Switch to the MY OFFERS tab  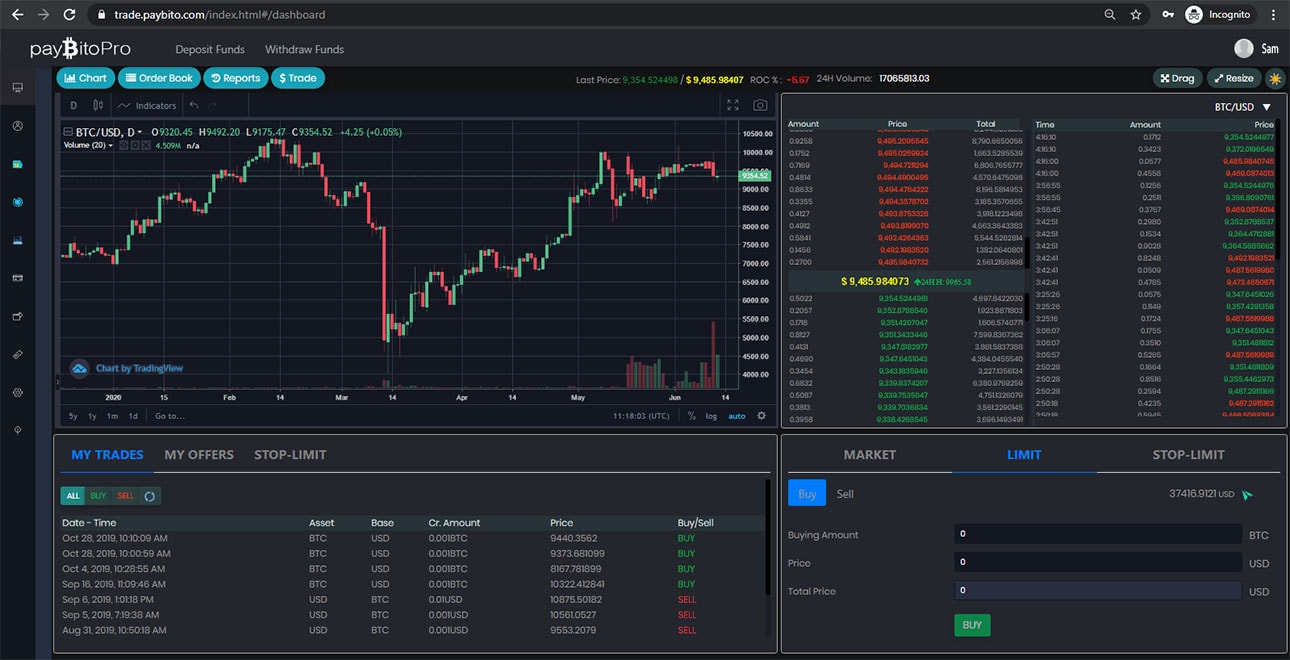pyautogui.click(x=199, y=454)
